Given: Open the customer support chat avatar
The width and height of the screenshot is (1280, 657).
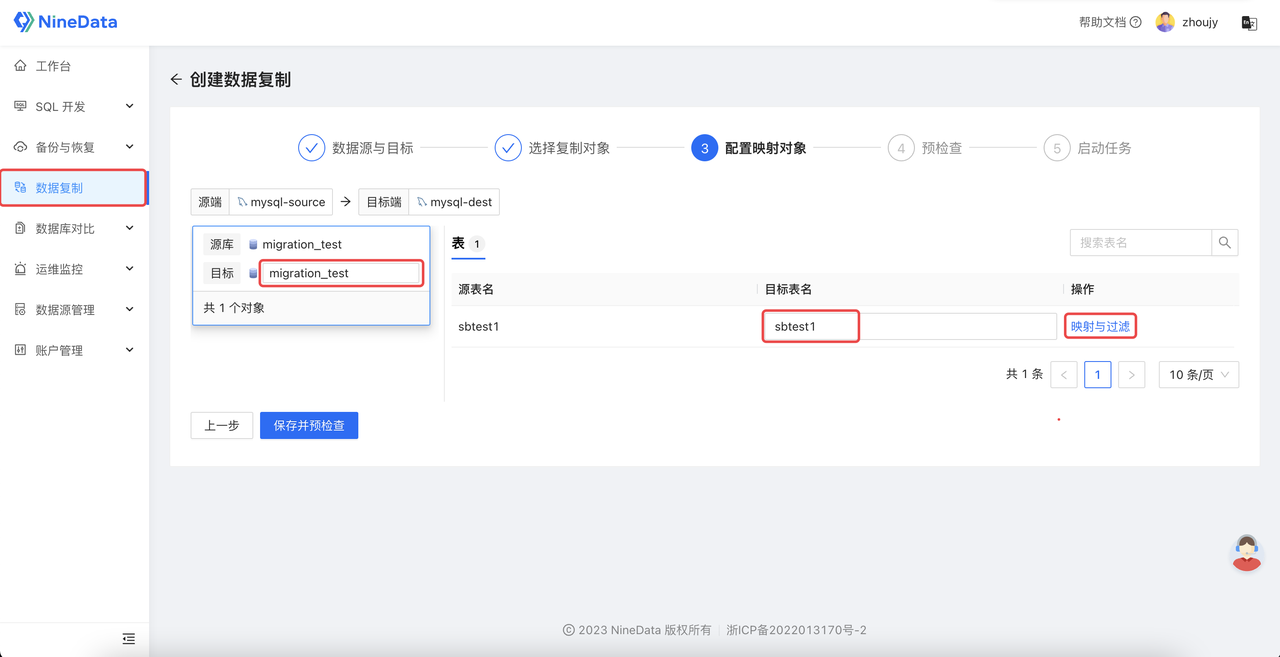Looking at the screenshot, I should point(1246,553).
